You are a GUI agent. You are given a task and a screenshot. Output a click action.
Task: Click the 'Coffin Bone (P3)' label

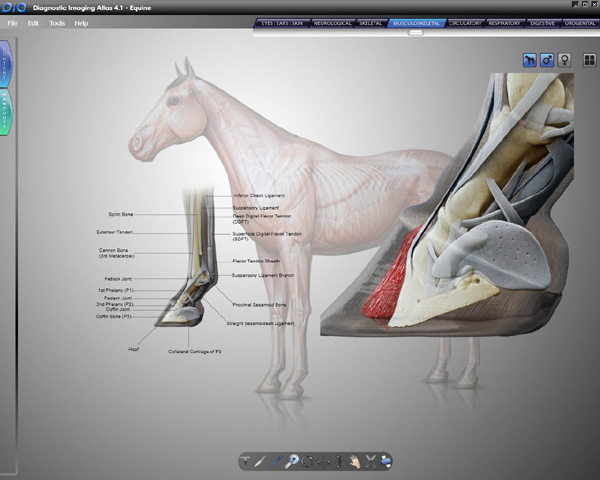pyautogui.click(x=114, y=317)
